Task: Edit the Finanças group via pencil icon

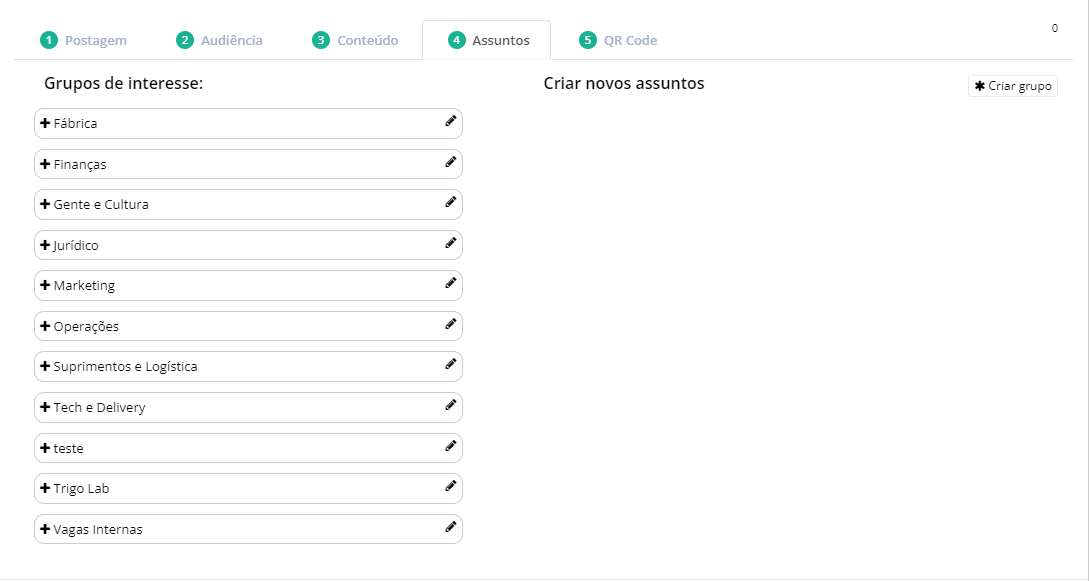Action: [450, 162]
